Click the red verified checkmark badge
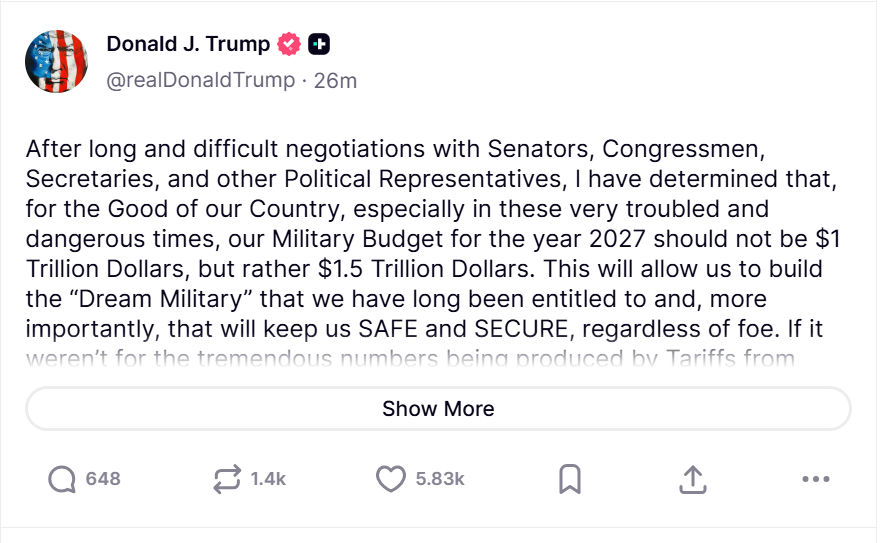Image resolution: width=881 pixels, height=543 pixels. [x=290, y=44]
